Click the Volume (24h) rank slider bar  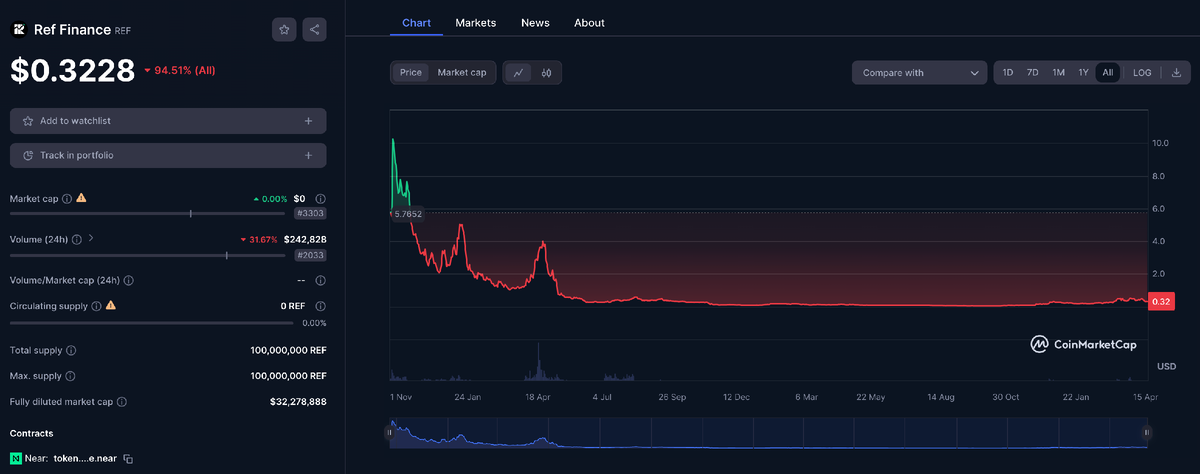[147, 255]
